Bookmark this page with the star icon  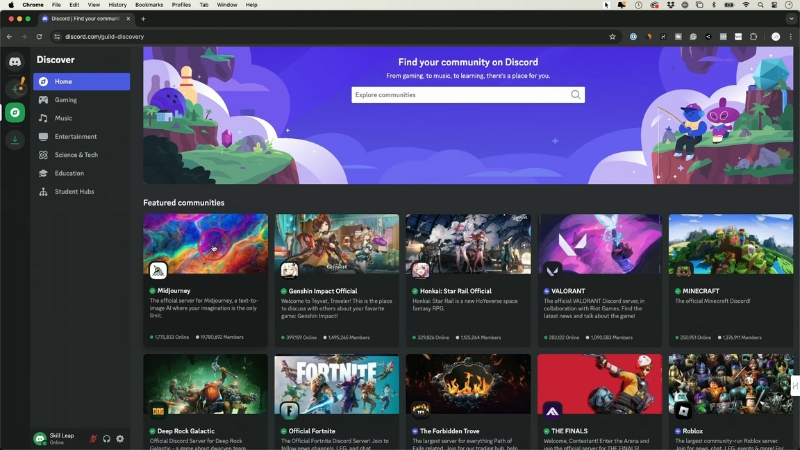point(612,36)
